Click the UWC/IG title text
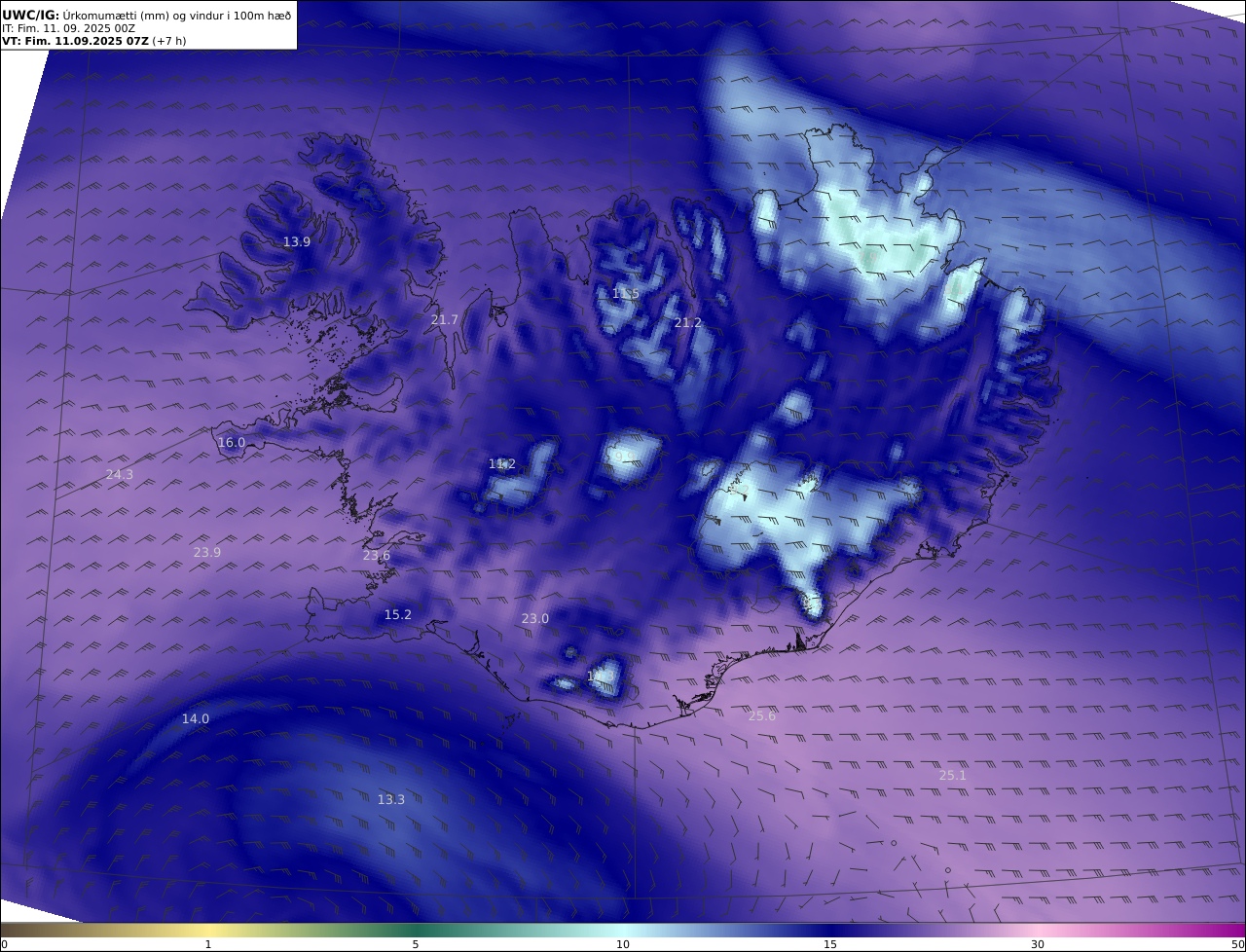 (x=30, y=15)
